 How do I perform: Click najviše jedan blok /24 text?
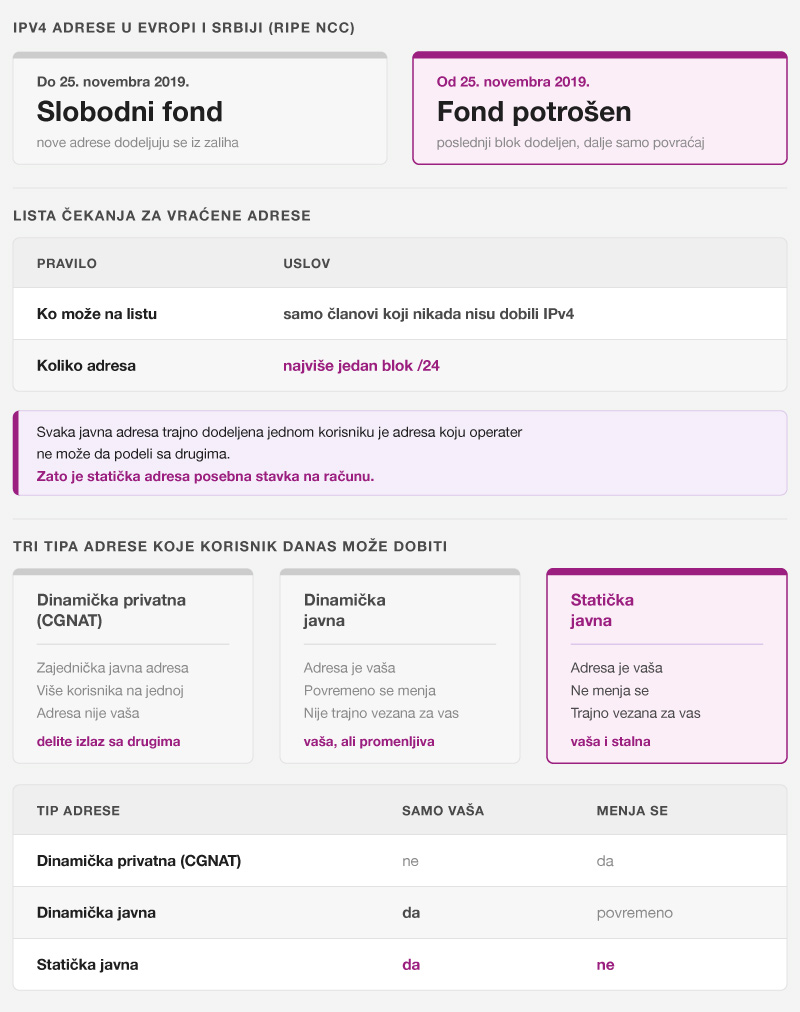(361, 365)
